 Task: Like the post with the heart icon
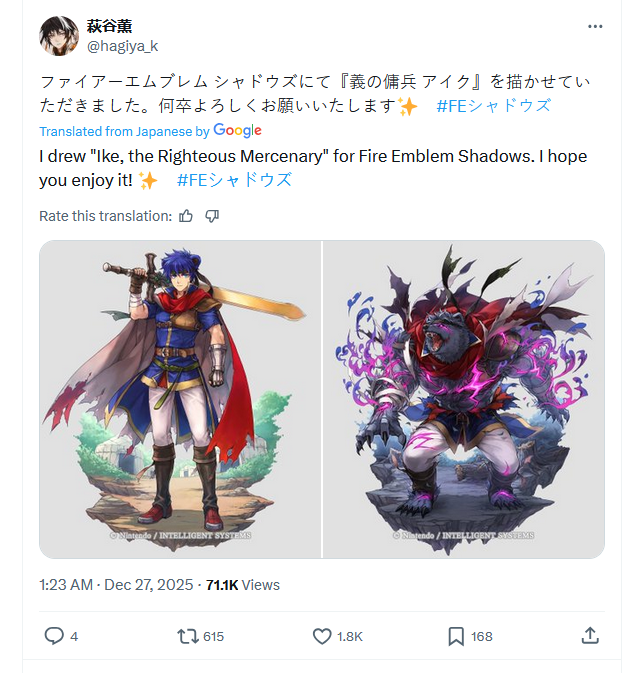click(322, 636)
